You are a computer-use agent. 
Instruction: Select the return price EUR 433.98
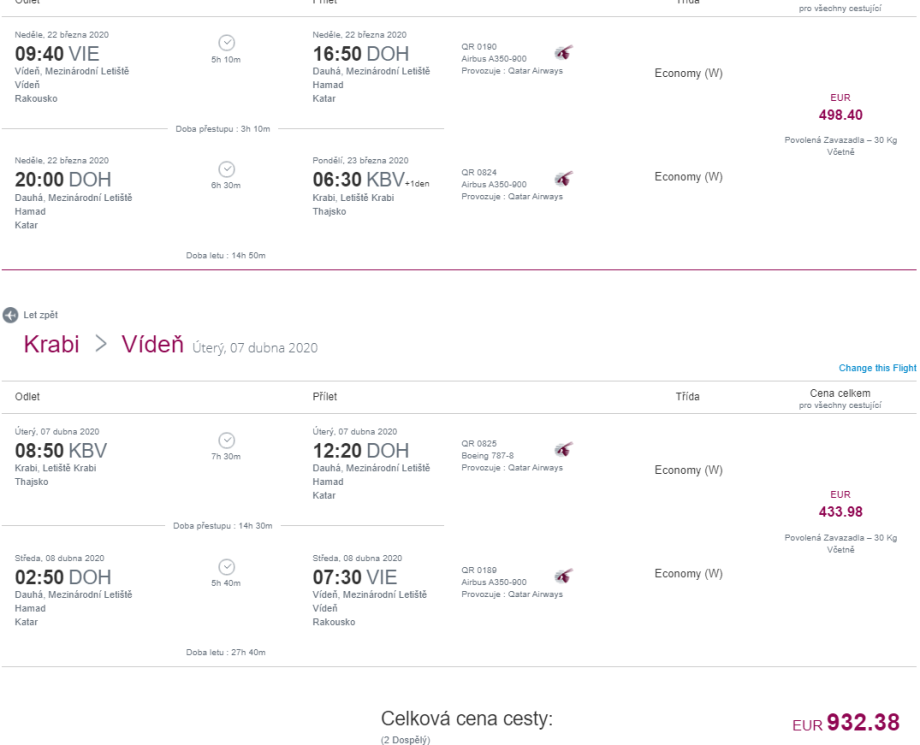[x=840, y=512]
